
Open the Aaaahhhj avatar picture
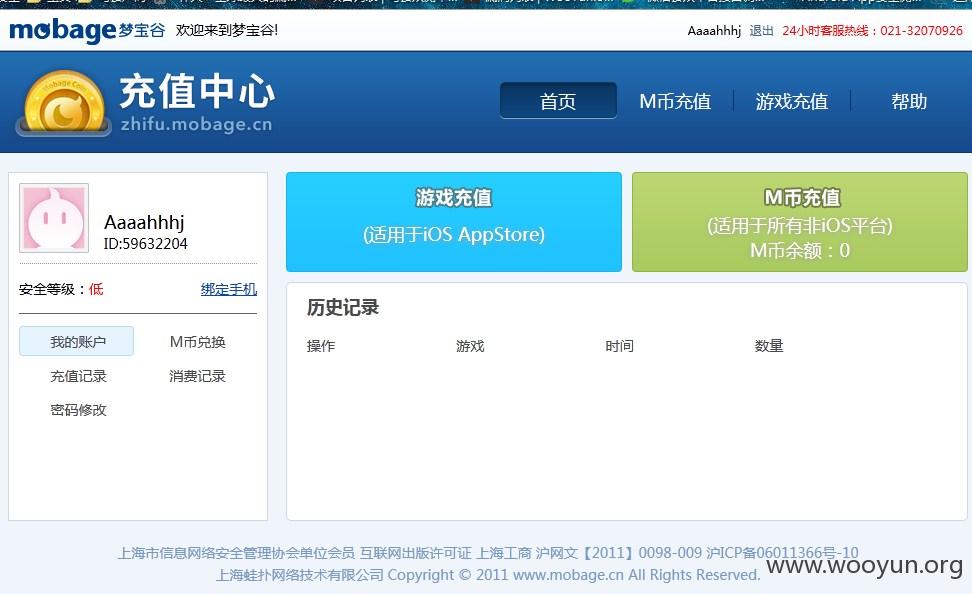click(54, 218)
